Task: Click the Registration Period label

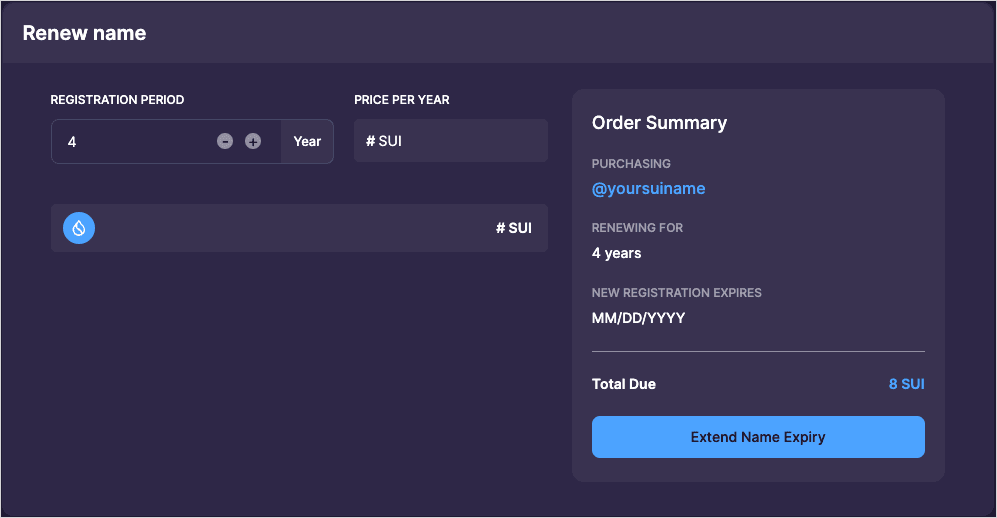Action: (117, 100)
